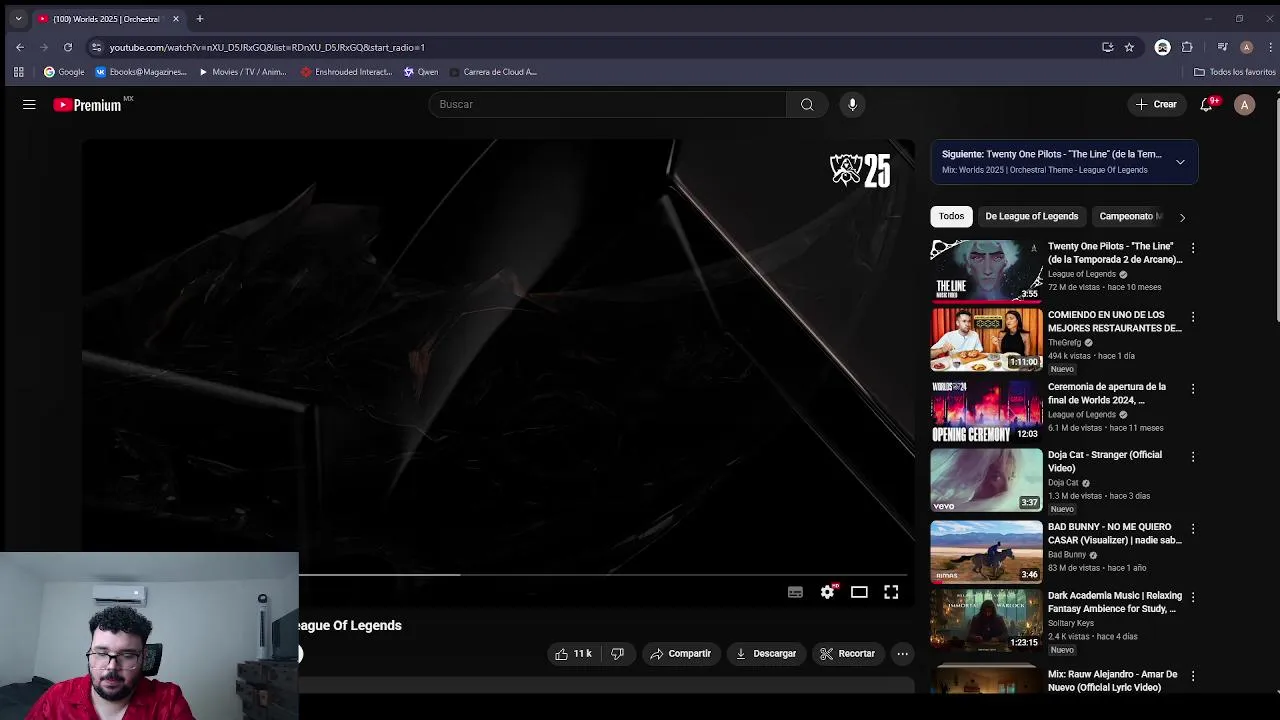Open the Chrome profile avatar

(1246, 47)
